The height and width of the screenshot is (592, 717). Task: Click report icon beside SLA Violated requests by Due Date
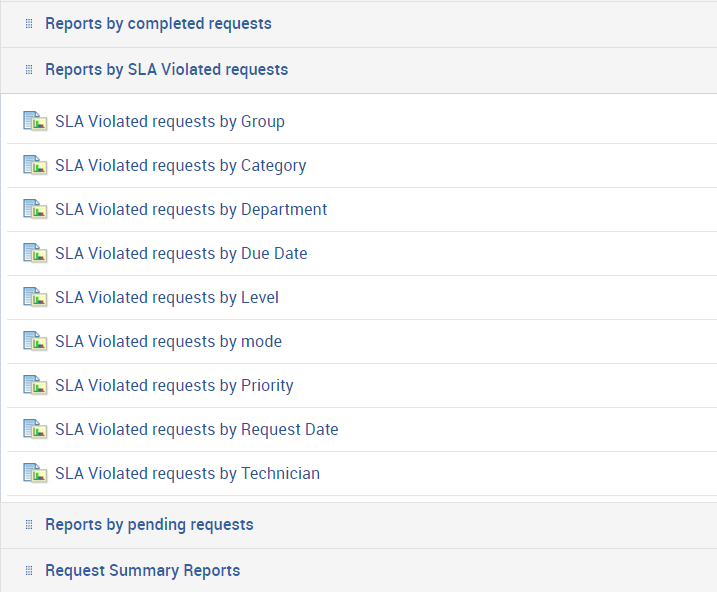coord(35,254)
